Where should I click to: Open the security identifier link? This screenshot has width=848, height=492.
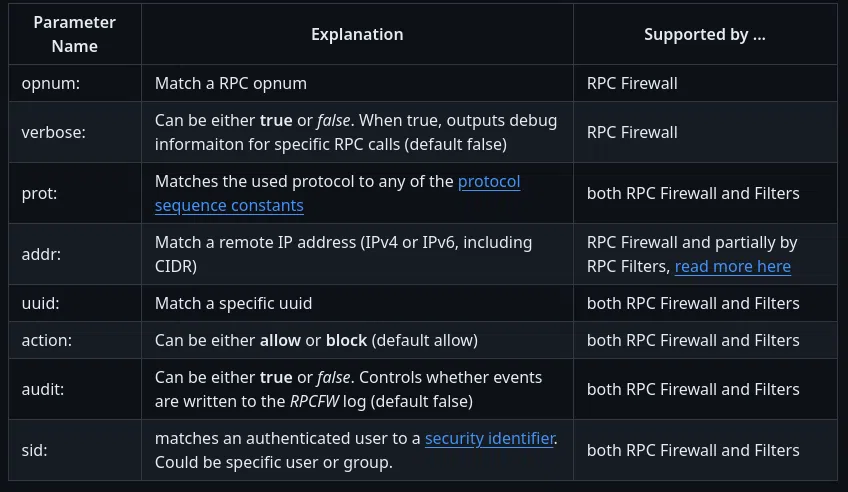coord(490,438)
